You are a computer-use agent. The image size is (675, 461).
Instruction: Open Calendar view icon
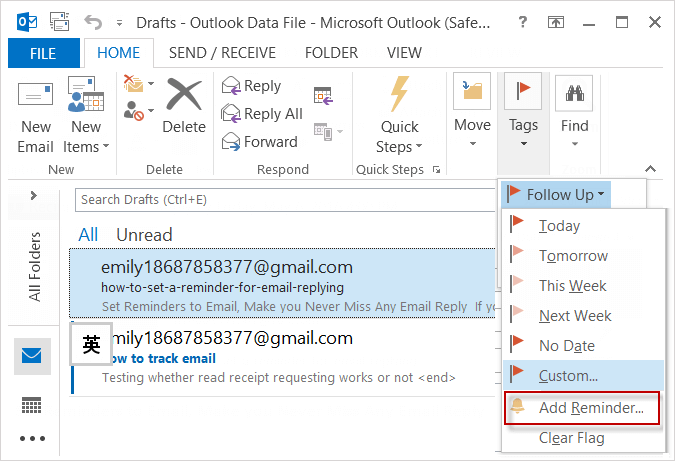click(x=31, y=405)
